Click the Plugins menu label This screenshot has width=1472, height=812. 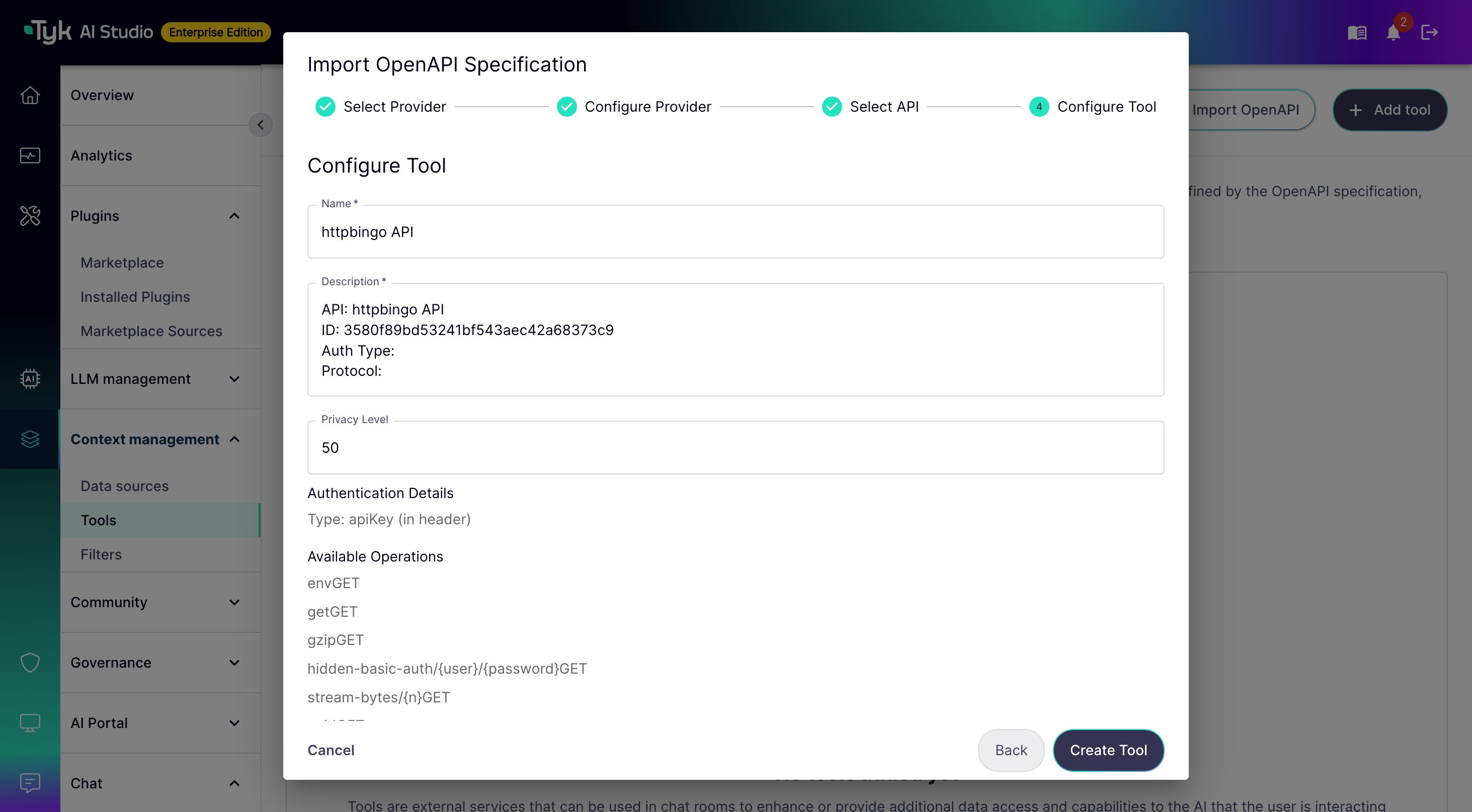[x=95, y=216]
